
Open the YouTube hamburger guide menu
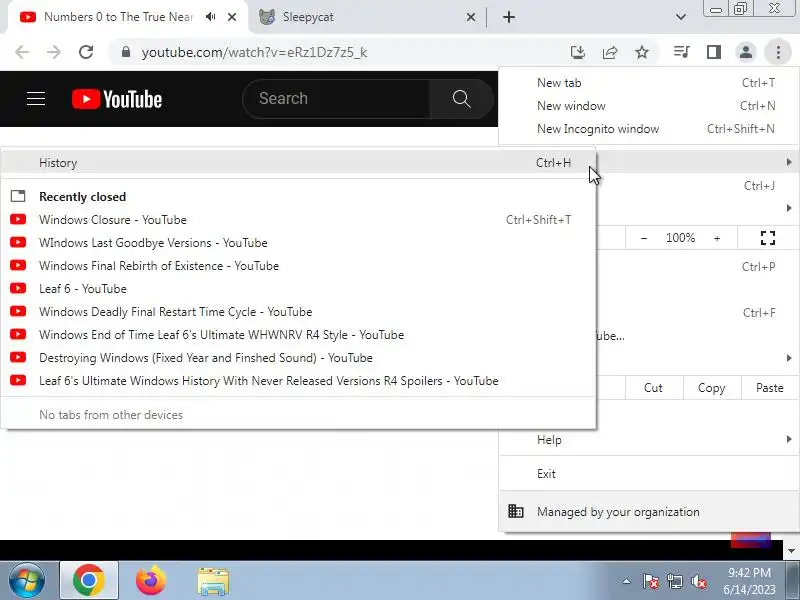[x=36, y=98]
